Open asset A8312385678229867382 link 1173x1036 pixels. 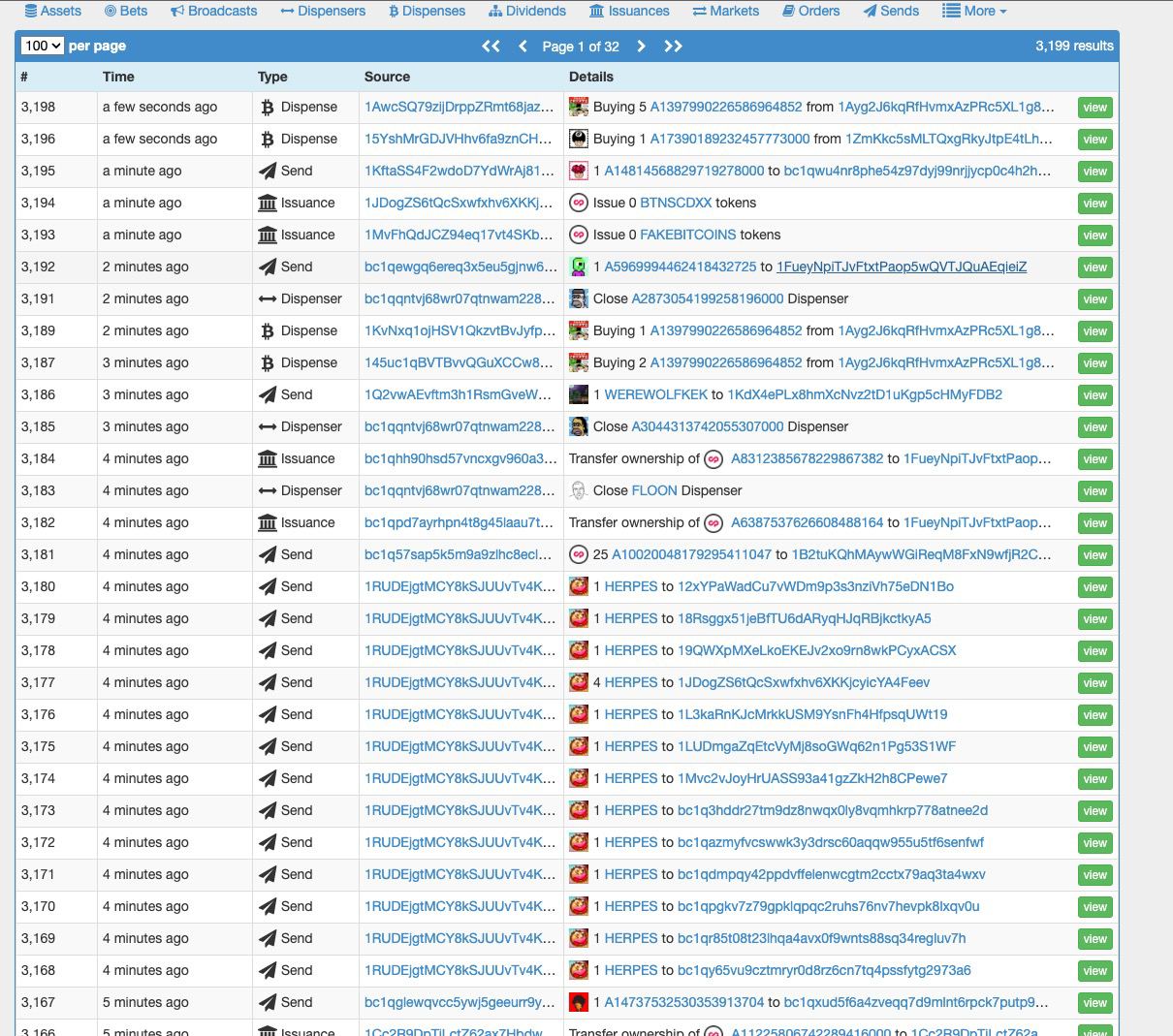pyautogui.click(x=808, y=459)
